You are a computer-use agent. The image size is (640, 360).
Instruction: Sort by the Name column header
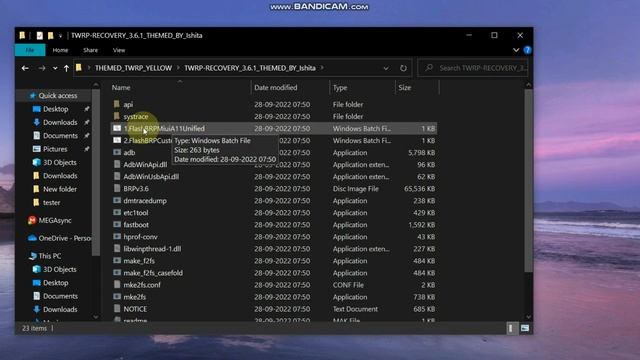point(121,88)
